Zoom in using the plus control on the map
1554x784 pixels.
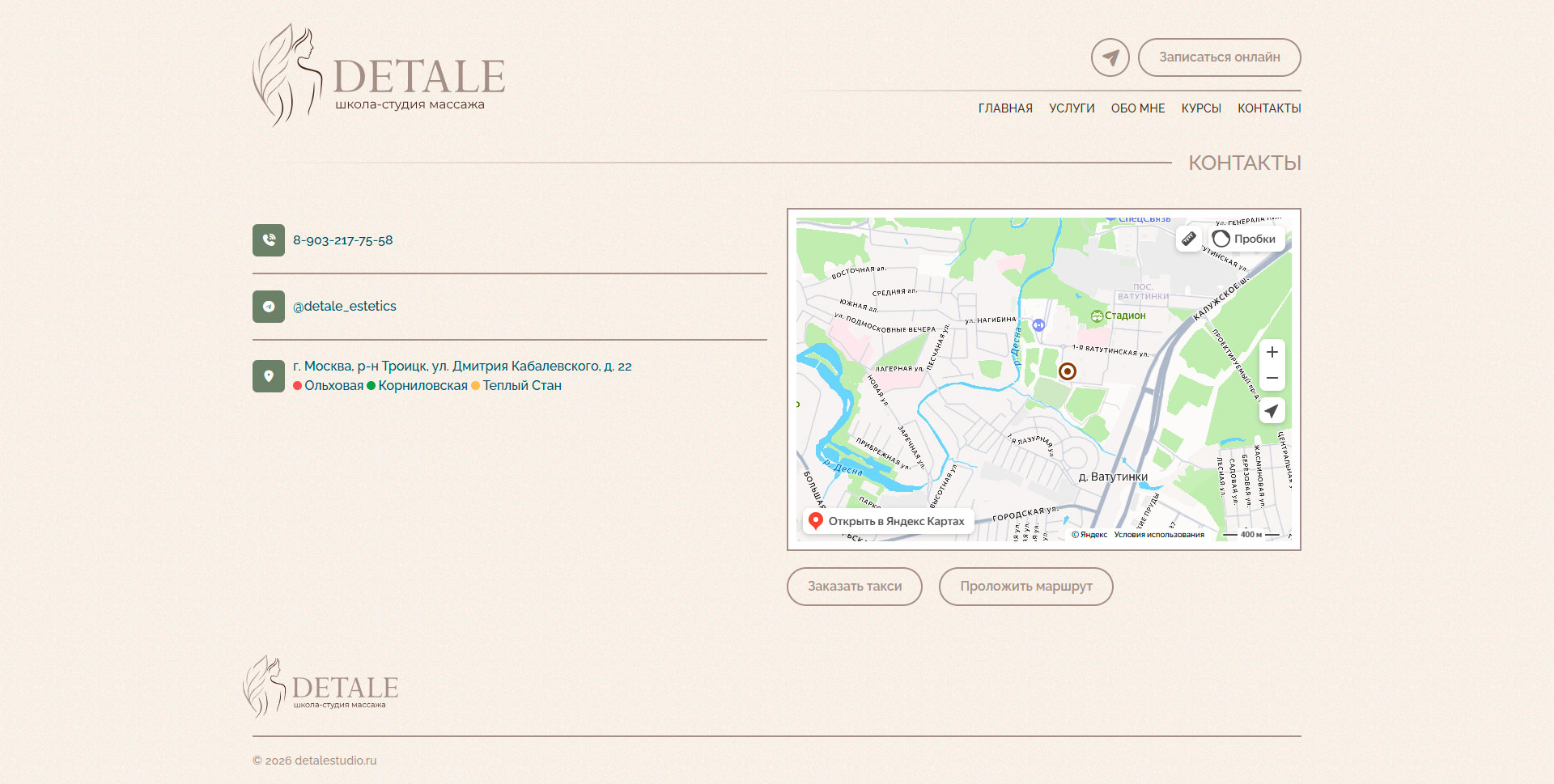tap(1272, 352)
